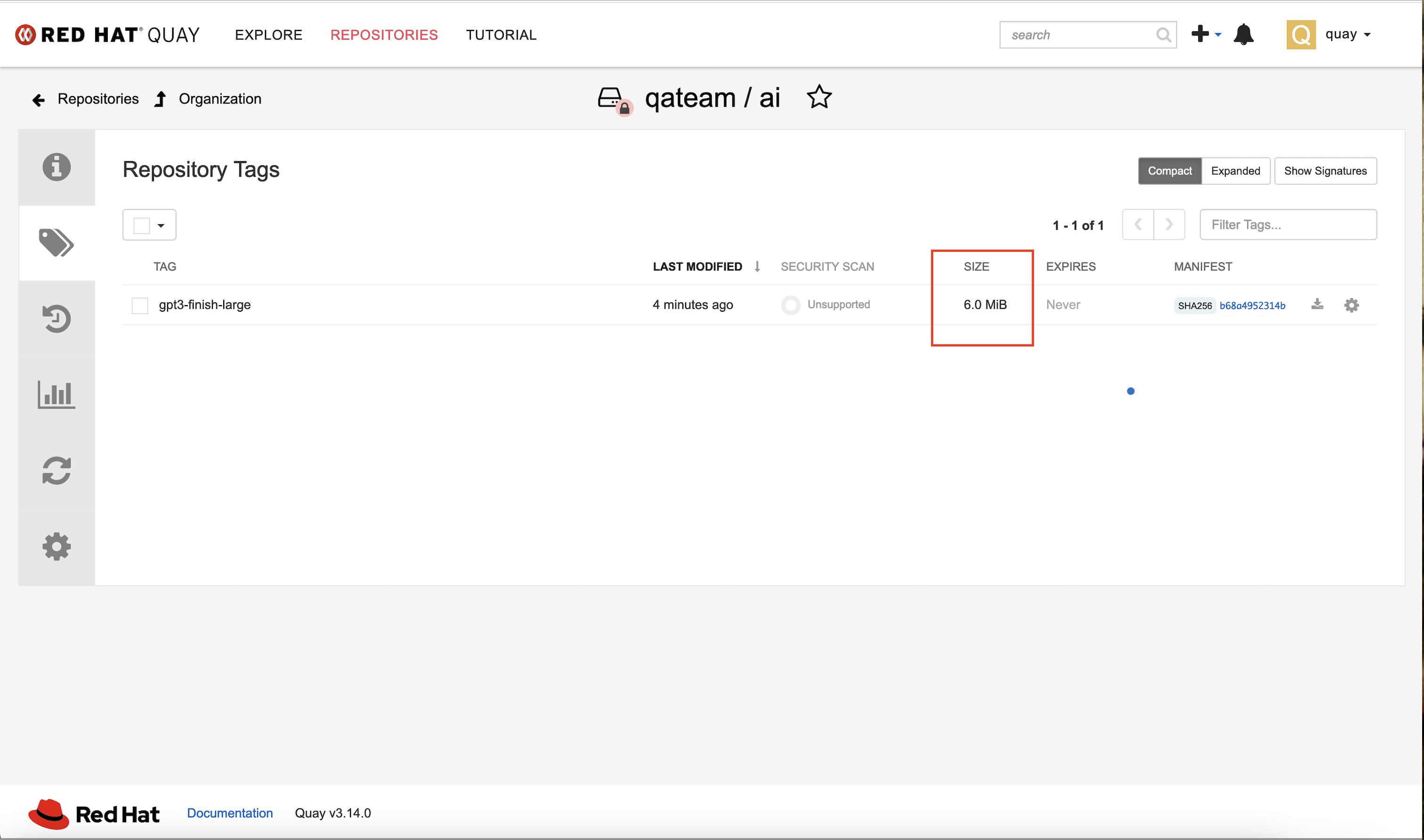The height and width of the screenshot is (840, 1424).
Task: Open gpt3-finish-large tag options gear
Action: 1351,305
